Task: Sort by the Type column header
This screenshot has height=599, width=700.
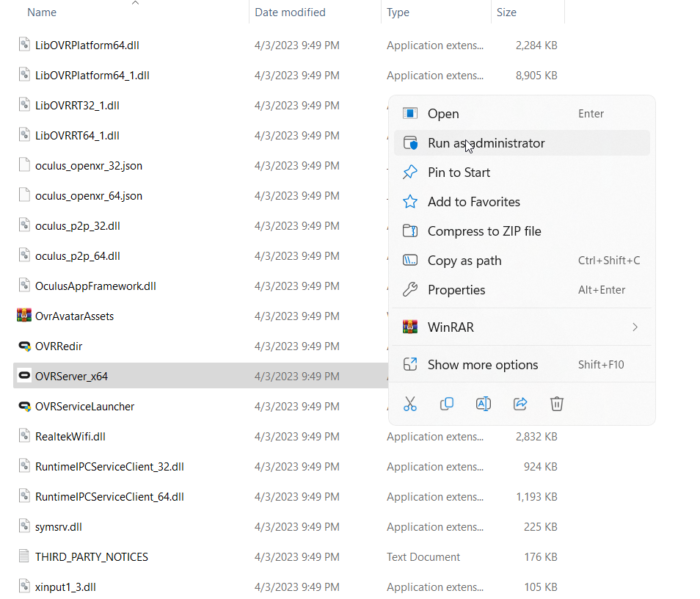Action: [398, 12]
